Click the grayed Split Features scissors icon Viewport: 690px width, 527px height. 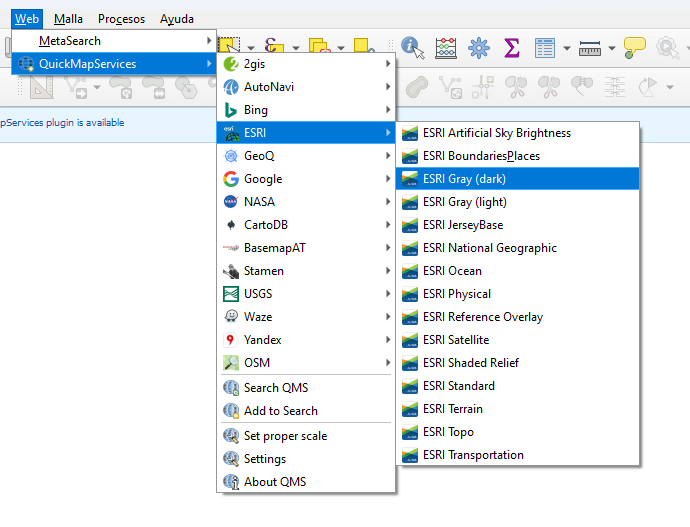[x=516, y=87]
